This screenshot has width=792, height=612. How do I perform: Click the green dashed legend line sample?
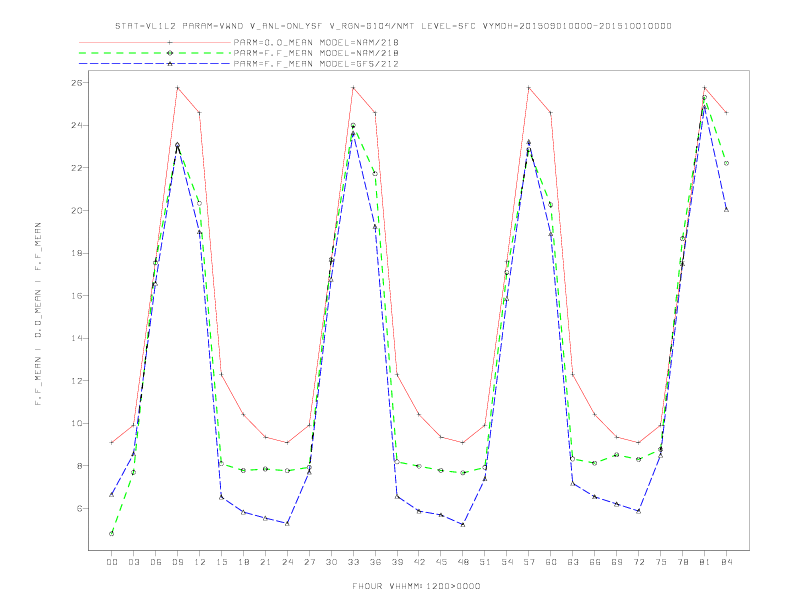point(155,53)
